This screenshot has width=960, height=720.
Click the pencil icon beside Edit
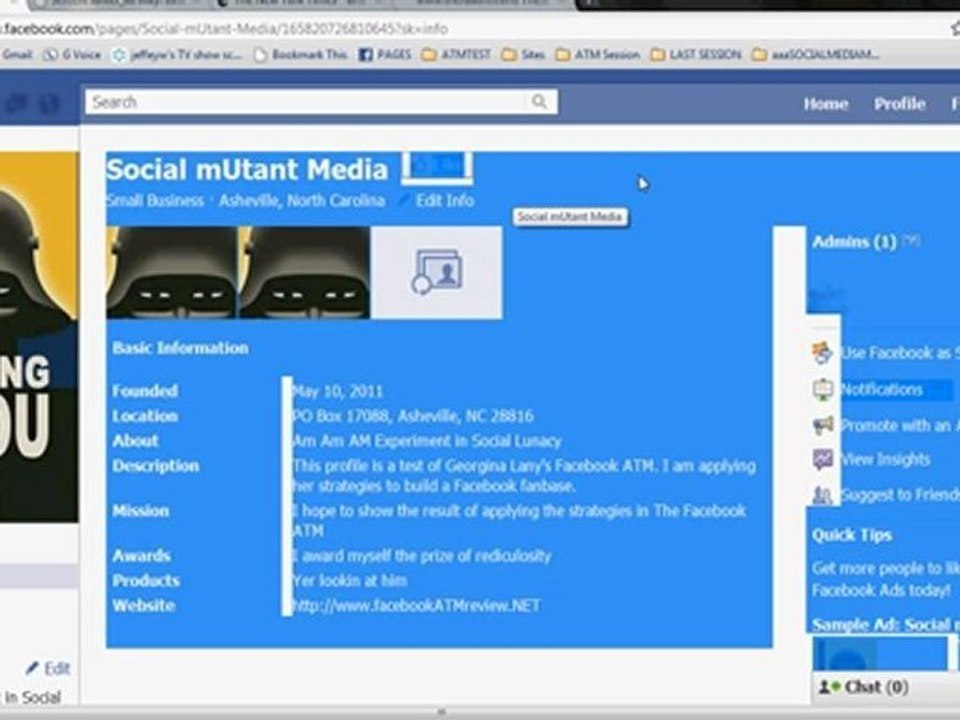tap(32, 667)
